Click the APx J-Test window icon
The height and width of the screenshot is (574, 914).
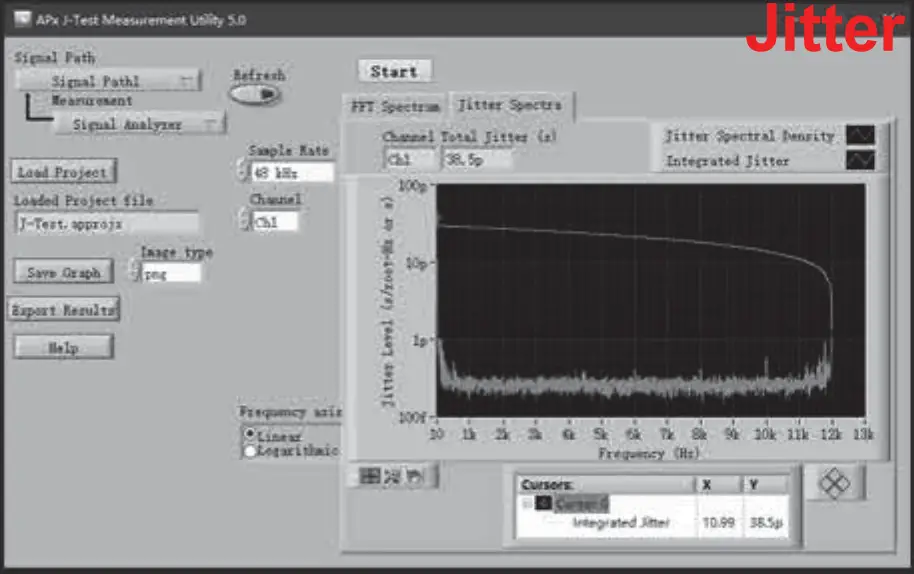tap(22, 19)
